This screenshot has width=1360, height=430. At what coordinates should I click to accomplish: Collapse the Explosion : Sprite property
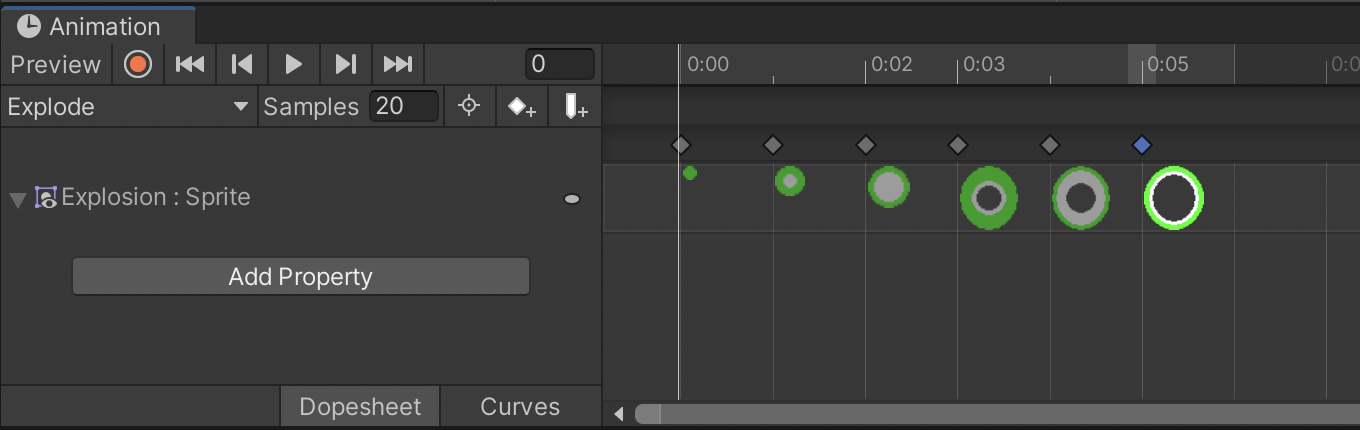pos(17,199)
